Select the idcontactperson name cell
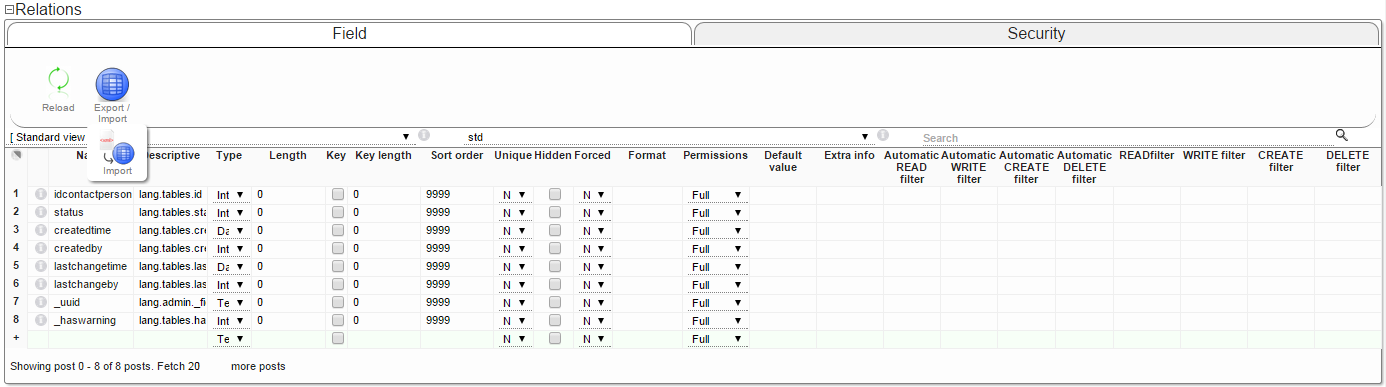The height and width of the screenshot is (387, 1386). pos(92,195)
